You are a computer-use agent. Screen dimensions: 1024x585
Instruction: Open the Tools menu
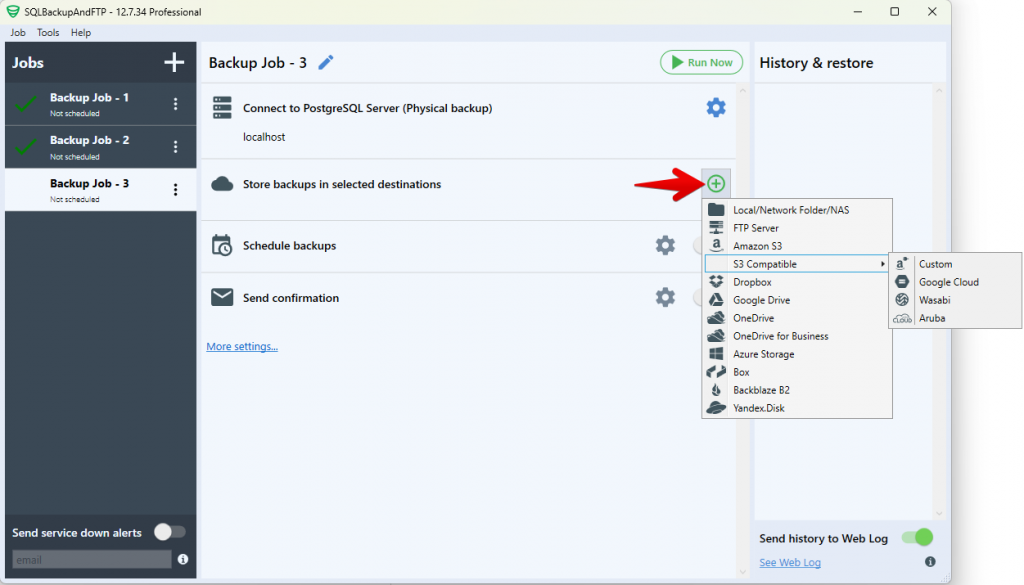tap(48, 33)
